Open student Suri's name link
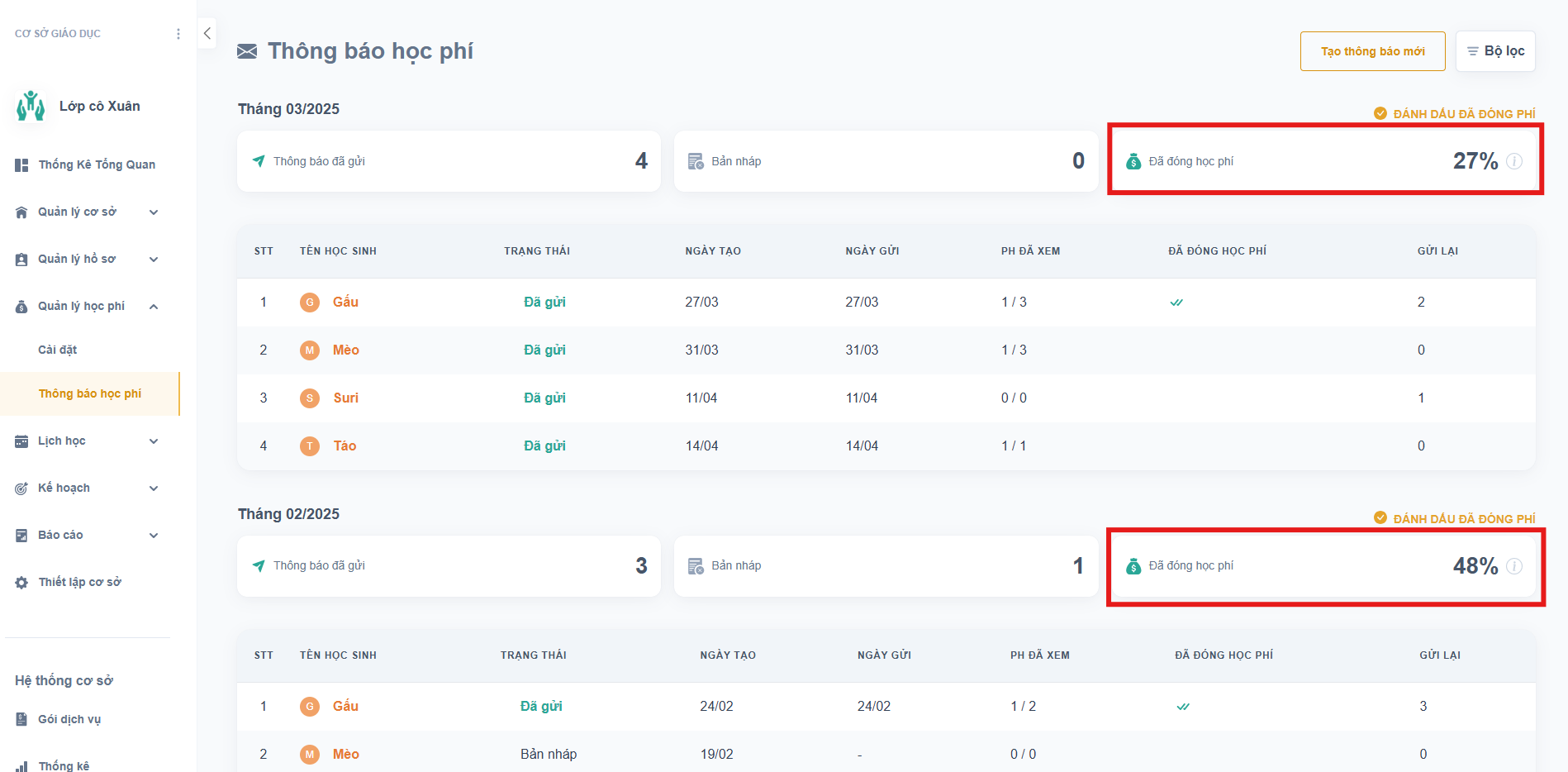This screenshot has width=1568, height=772. click(345, 398)
